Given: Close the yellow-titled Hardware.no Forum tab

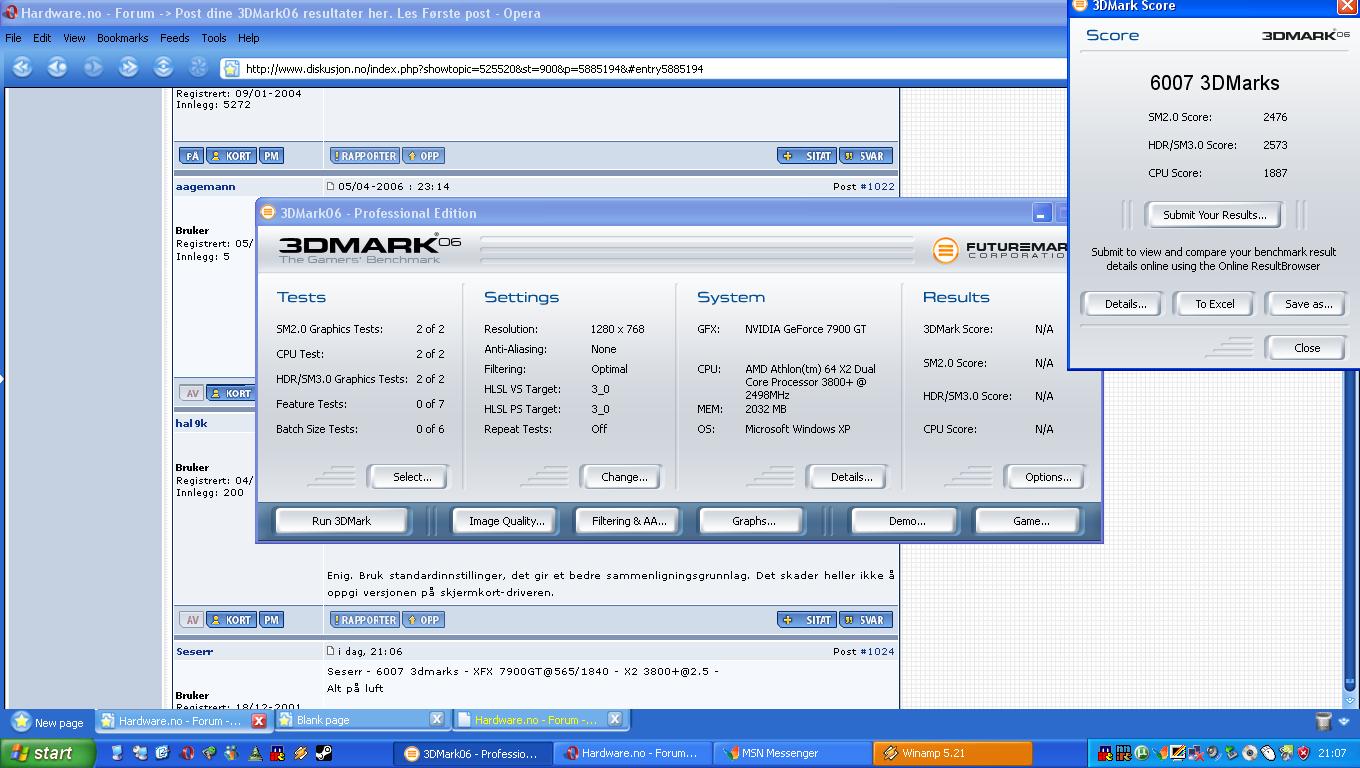Looking at the screenshot, I should coord(615,719).
